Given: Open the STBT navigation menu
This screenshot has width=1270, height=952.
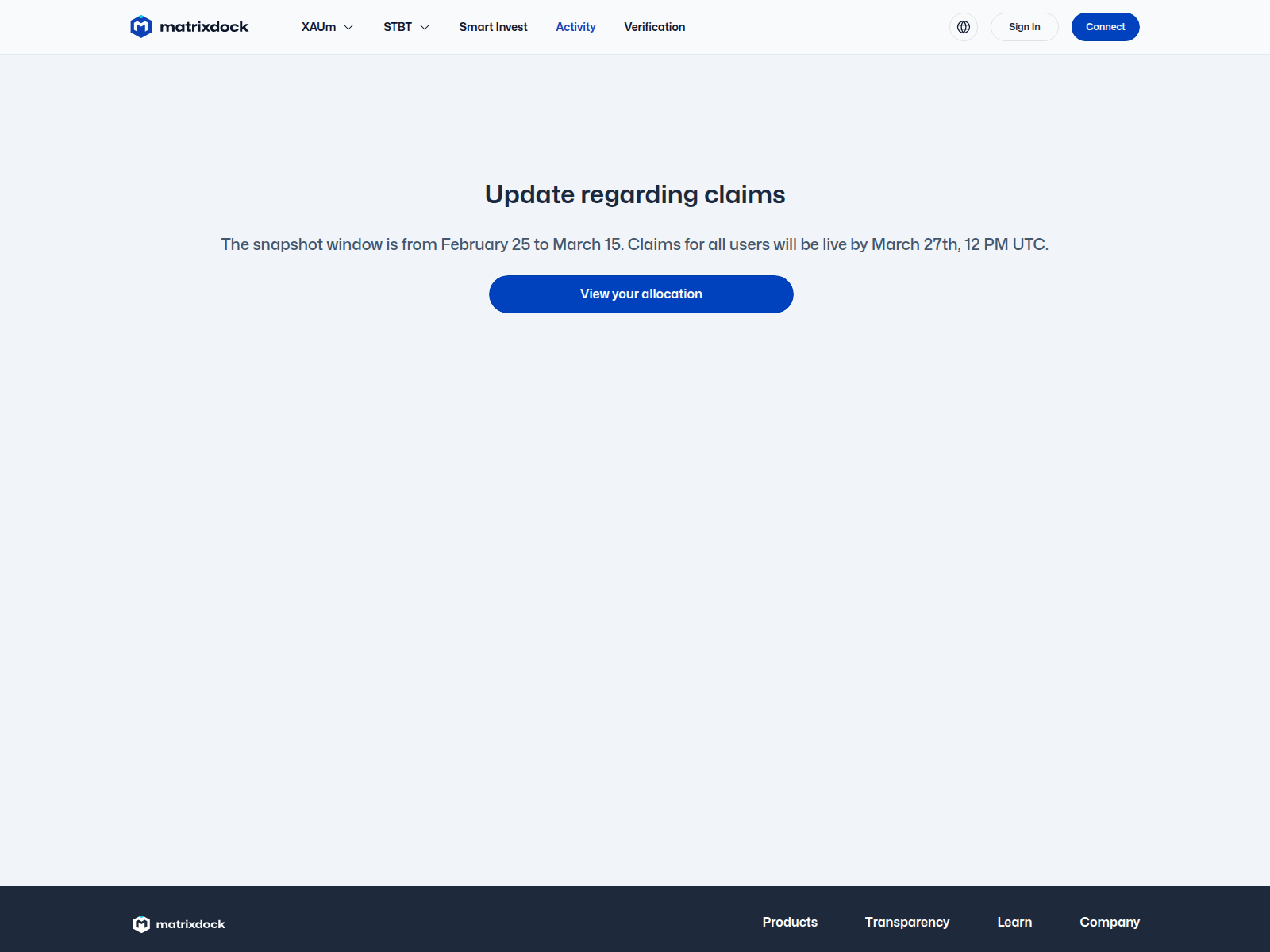Looking at the screenshot, I should coord(398,27).
